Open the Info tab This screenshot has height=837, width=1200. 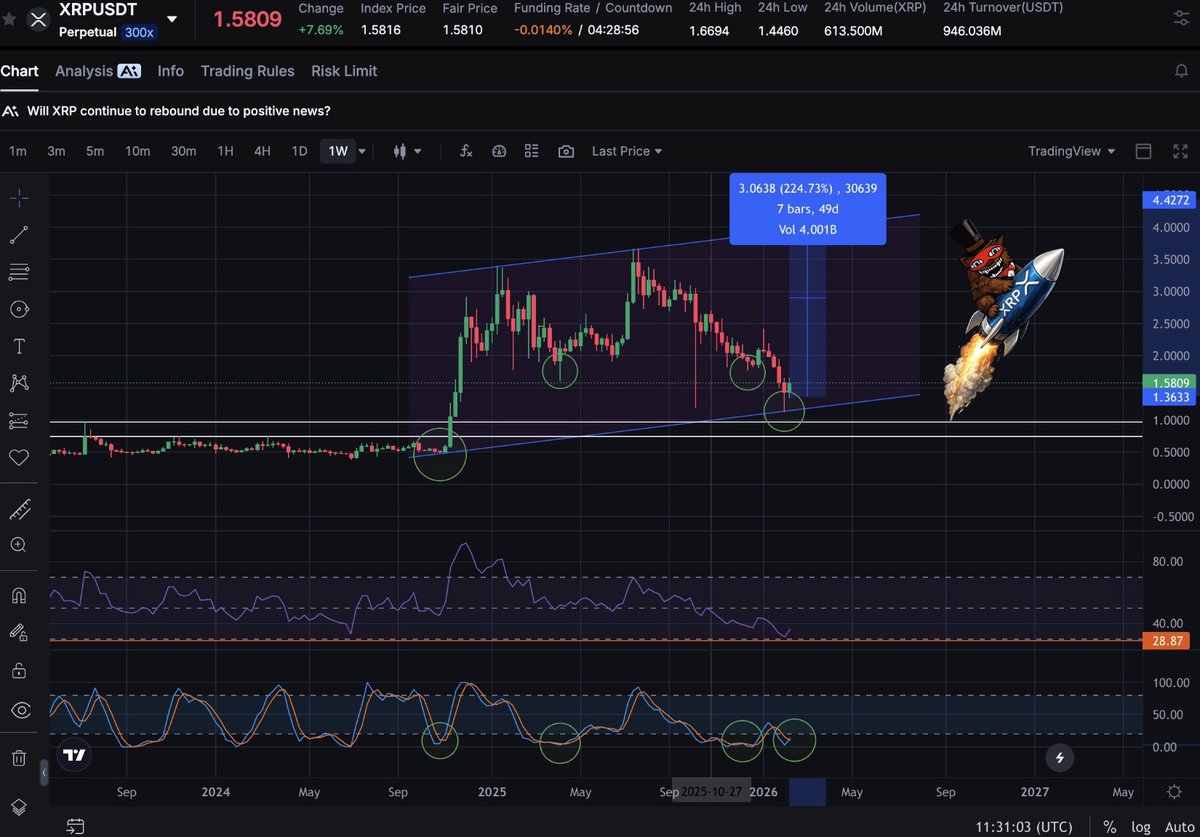pos(171,71)
